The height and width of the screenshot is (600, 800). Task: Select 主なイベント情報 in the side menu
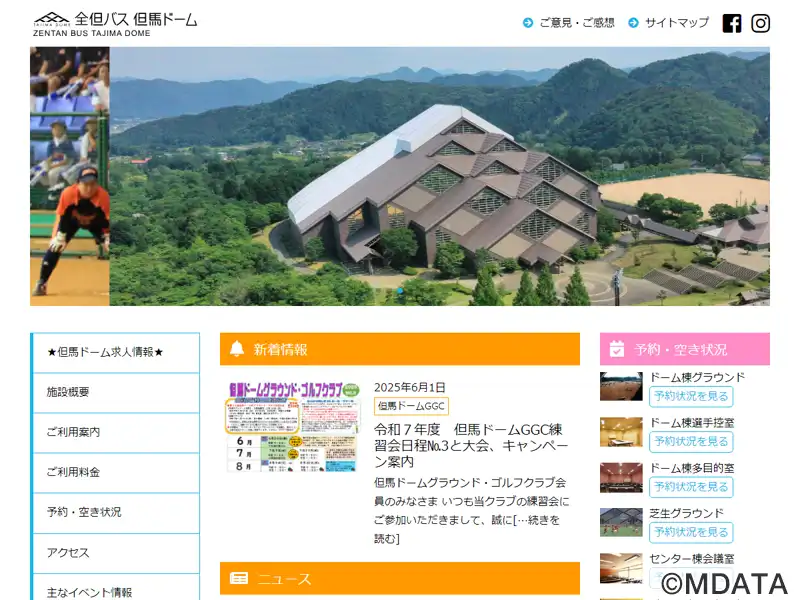click(116, 589)
